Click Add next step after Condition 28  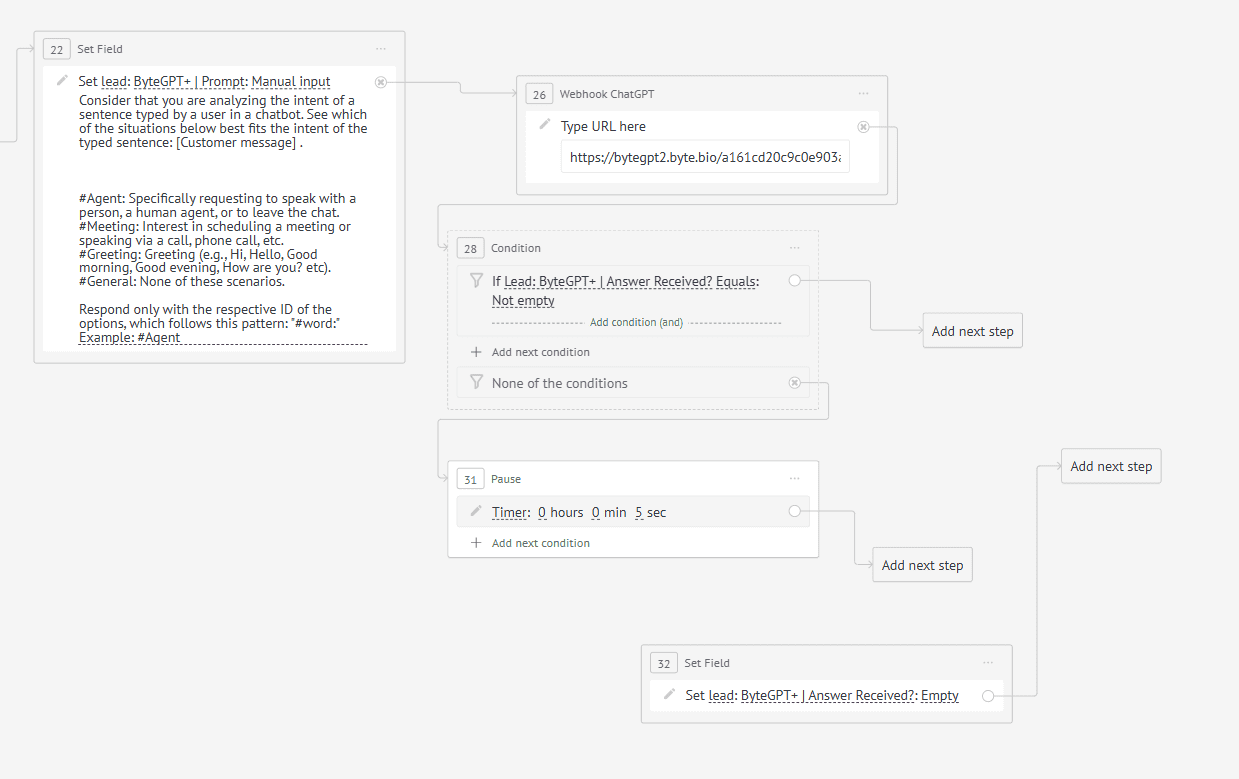[972, 331]
